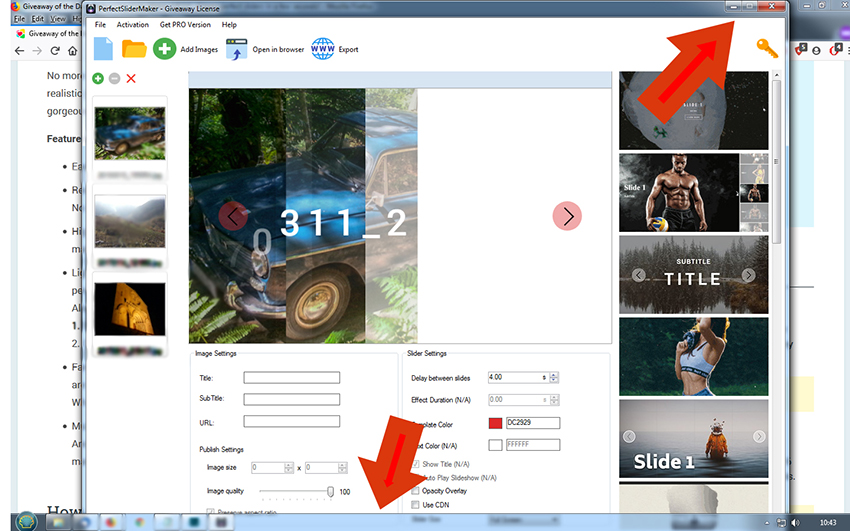Click the Firefox forward arrow
Image resolution: width=850 pixels, height=531 pixels.
37,51
